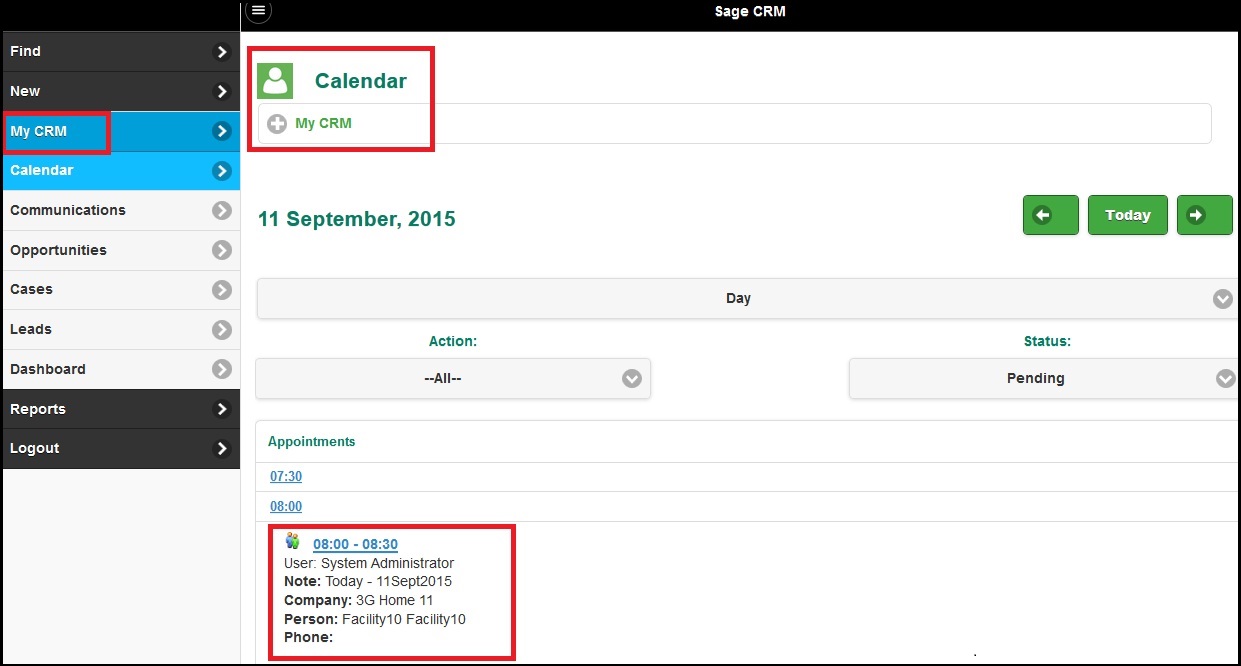1241x666 pixels.
Task: Click Logout in sidebar
Action: coord(121,449)
